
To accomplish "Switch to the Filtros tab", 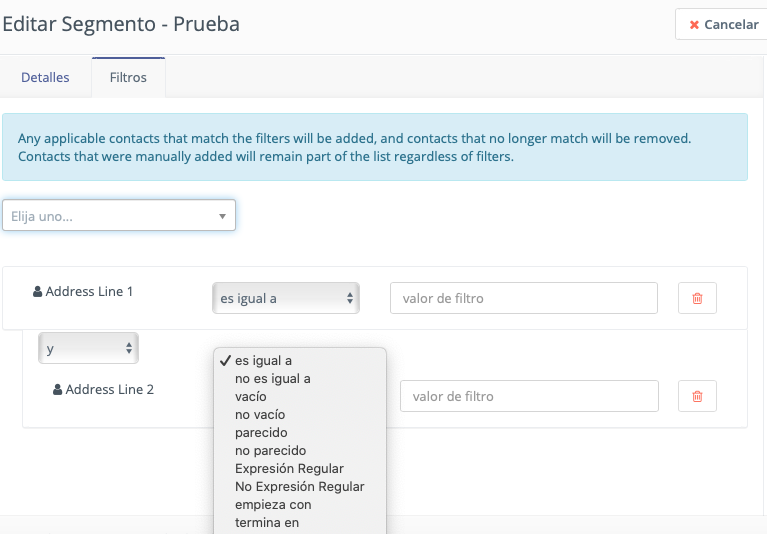I will click(x=128, y=77).
